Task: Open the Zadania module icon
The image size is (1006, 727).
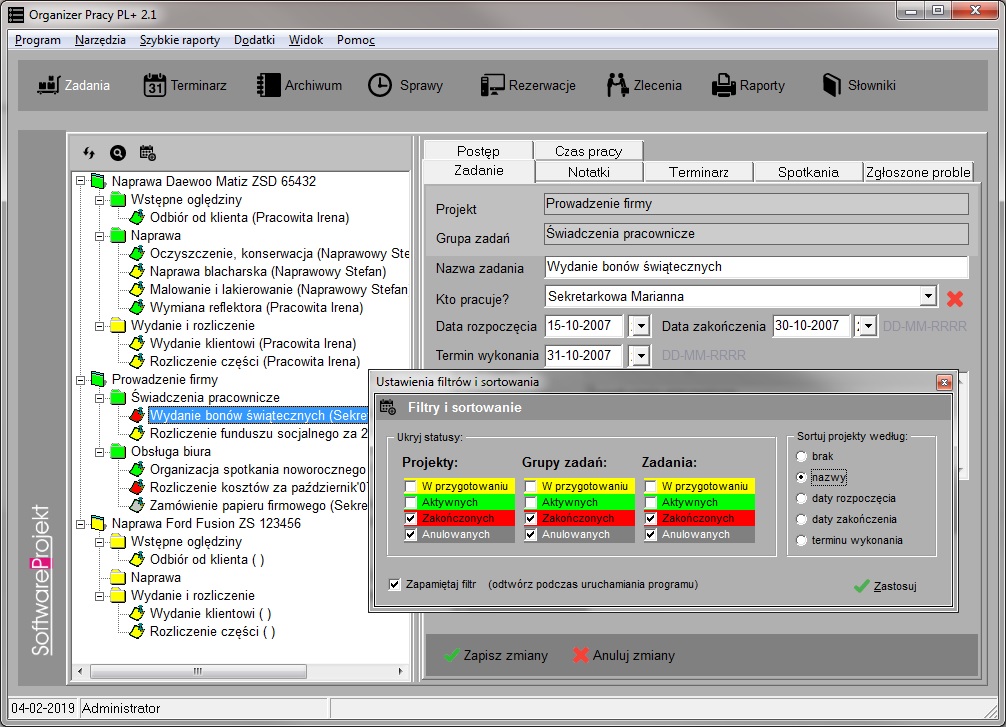Action: [x=49, y=85]
